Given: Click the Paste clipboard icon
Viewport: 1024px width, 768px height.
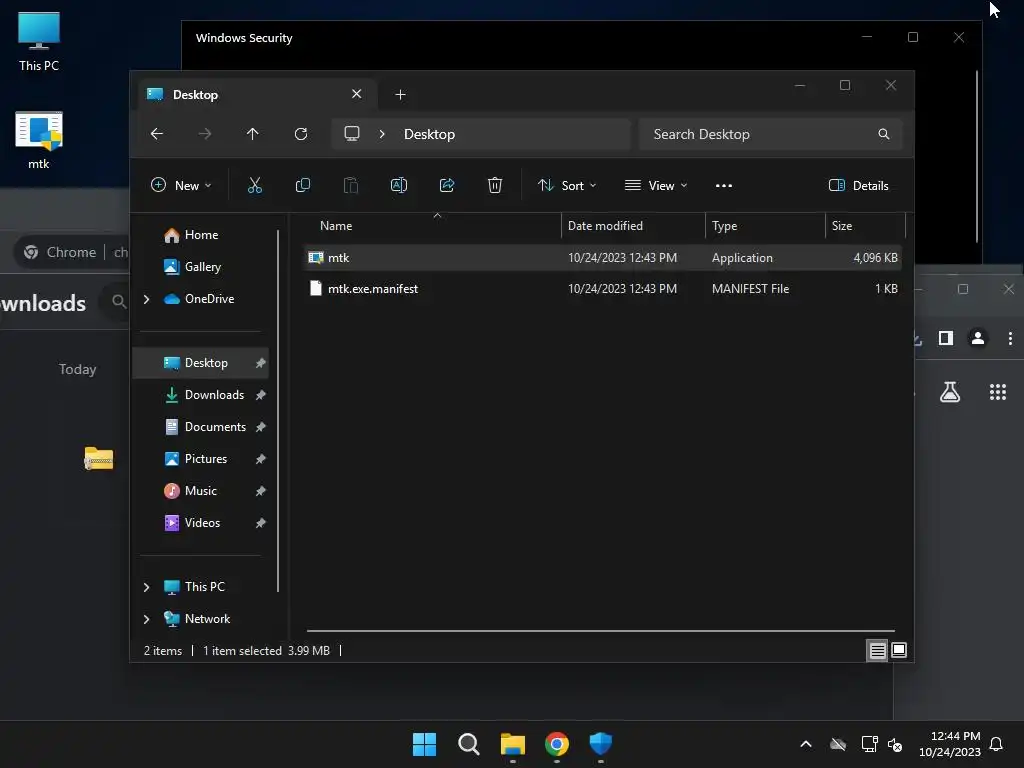Looking at the screenshot, I should (351, 185).
